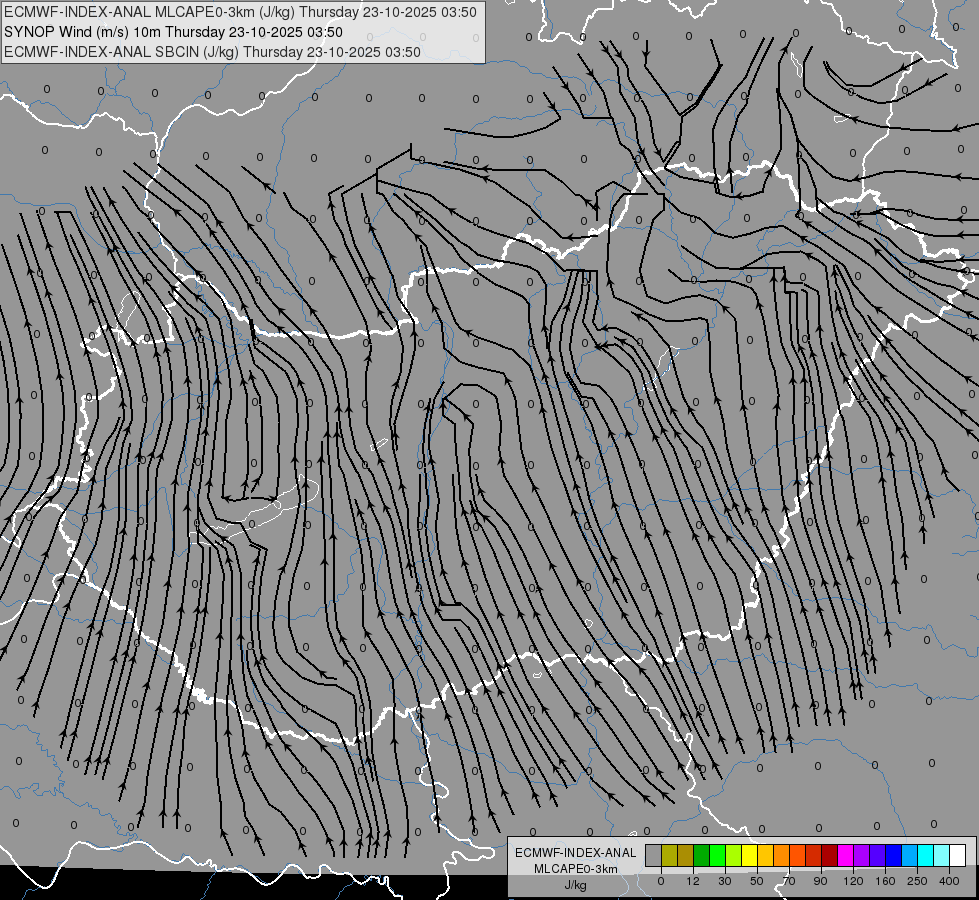Viewport: 979px width, 900px height.
Task: Click the purple legend swatch
Action: pyautogui.click(x=861, y=855)
